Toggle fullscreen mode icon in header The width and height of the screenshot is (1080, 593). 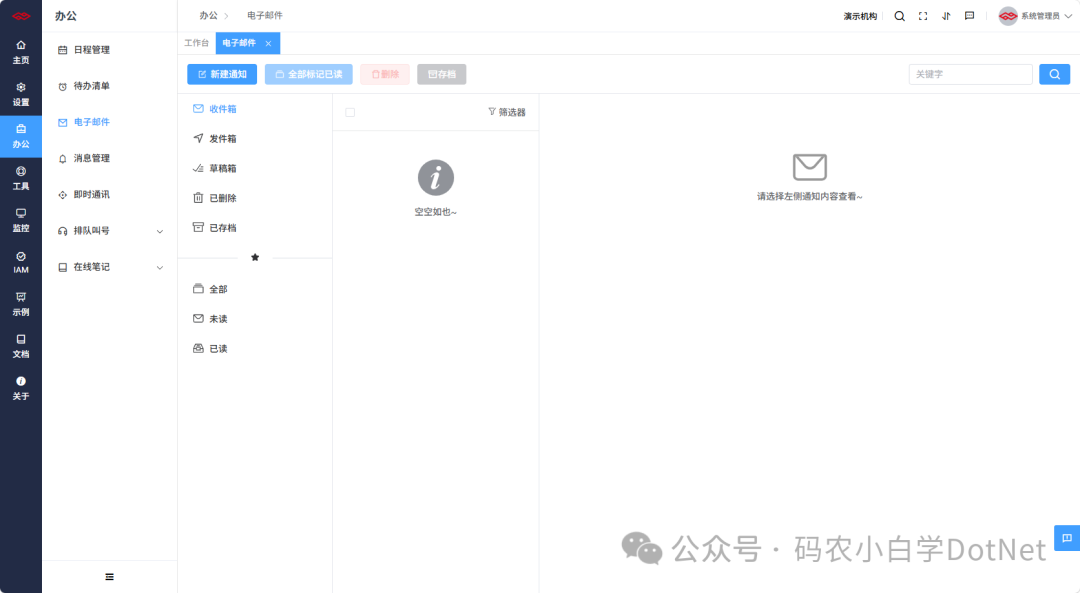click(923, 16)
